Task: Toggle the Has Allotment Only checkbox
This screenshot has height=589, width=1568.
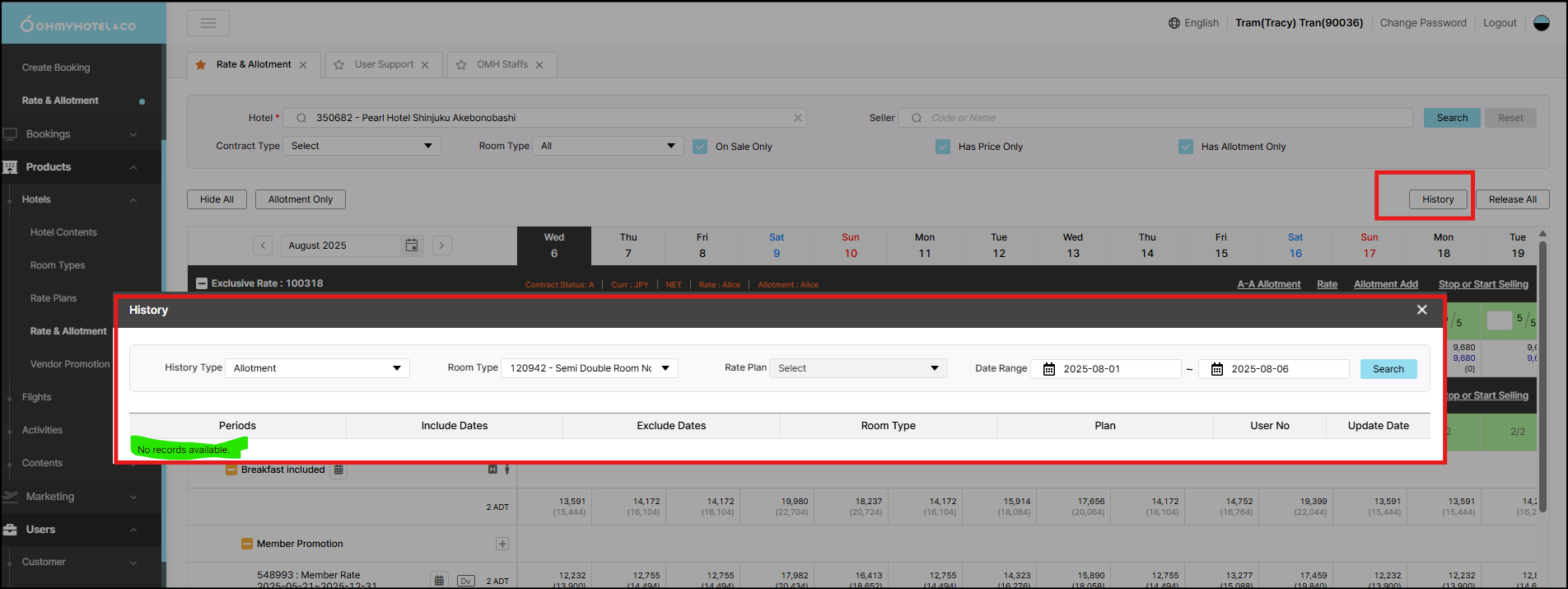Action: 1186,147
